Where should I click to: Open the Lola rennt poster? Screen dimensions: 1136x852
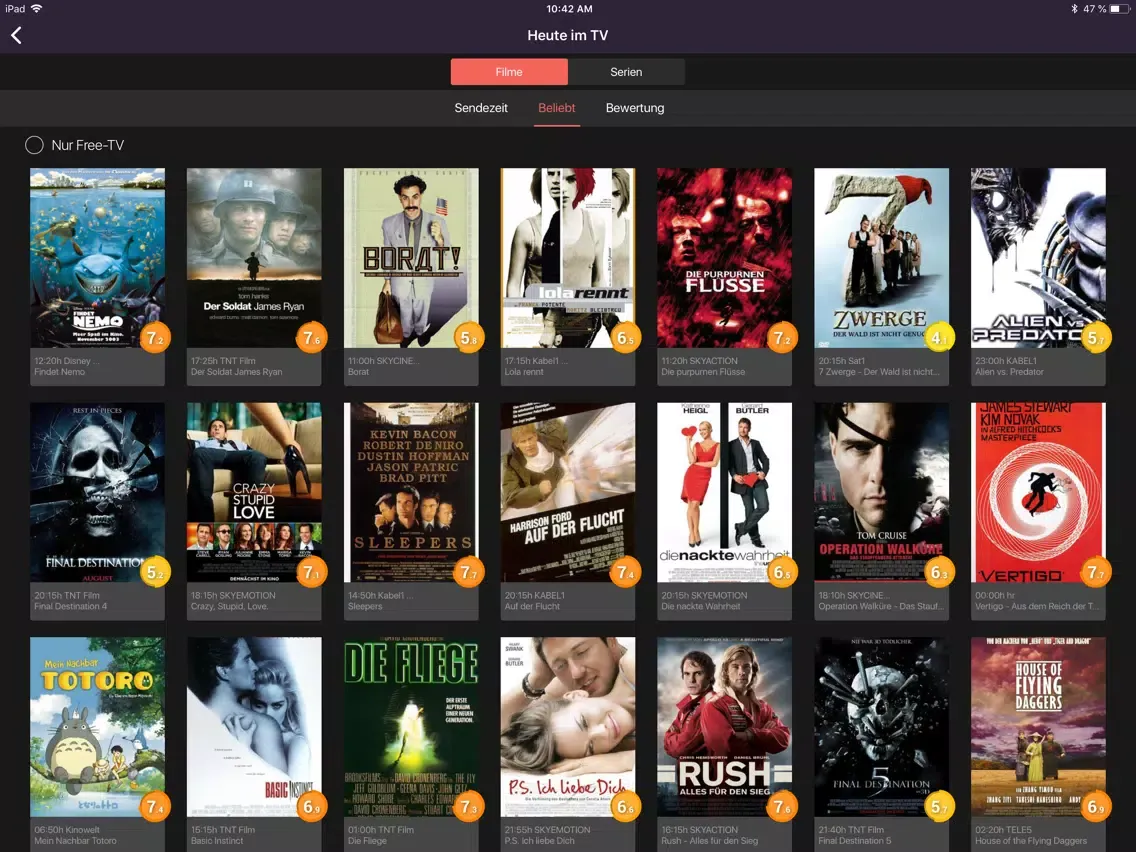(x=567, y=258)
